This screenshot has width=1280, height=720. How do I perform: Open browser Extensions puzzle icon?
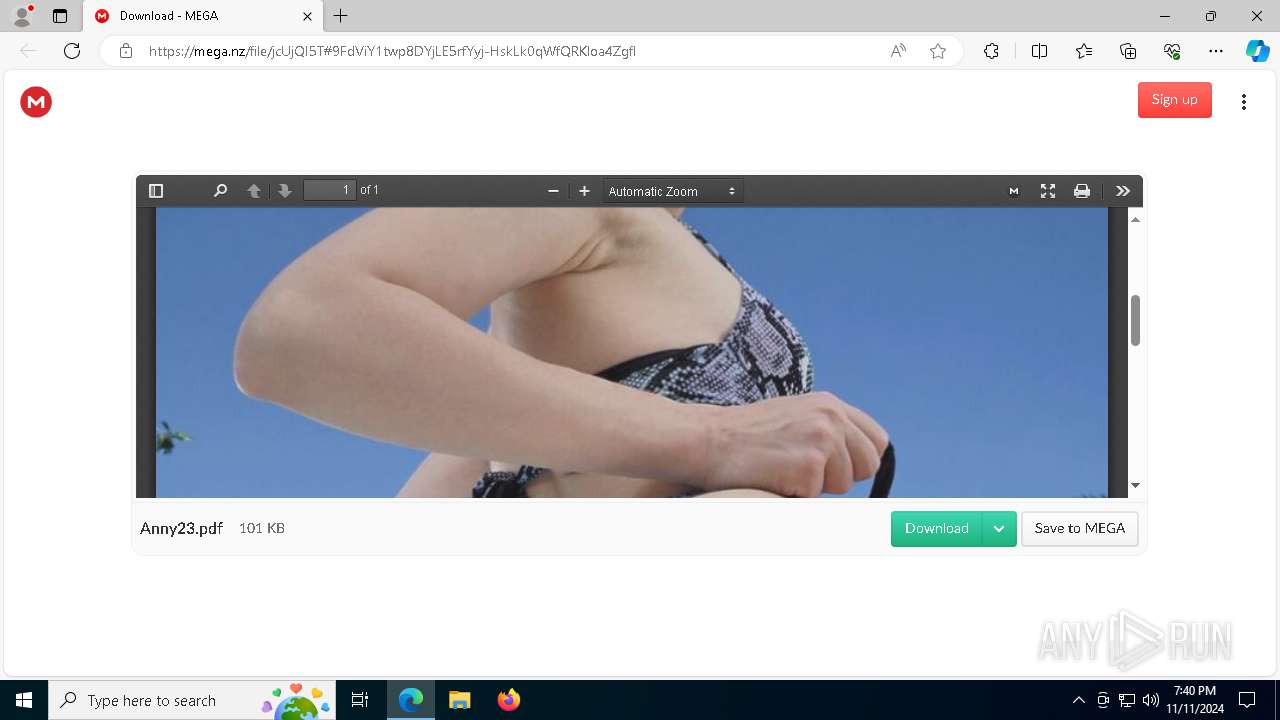click(x=991, y=51)
